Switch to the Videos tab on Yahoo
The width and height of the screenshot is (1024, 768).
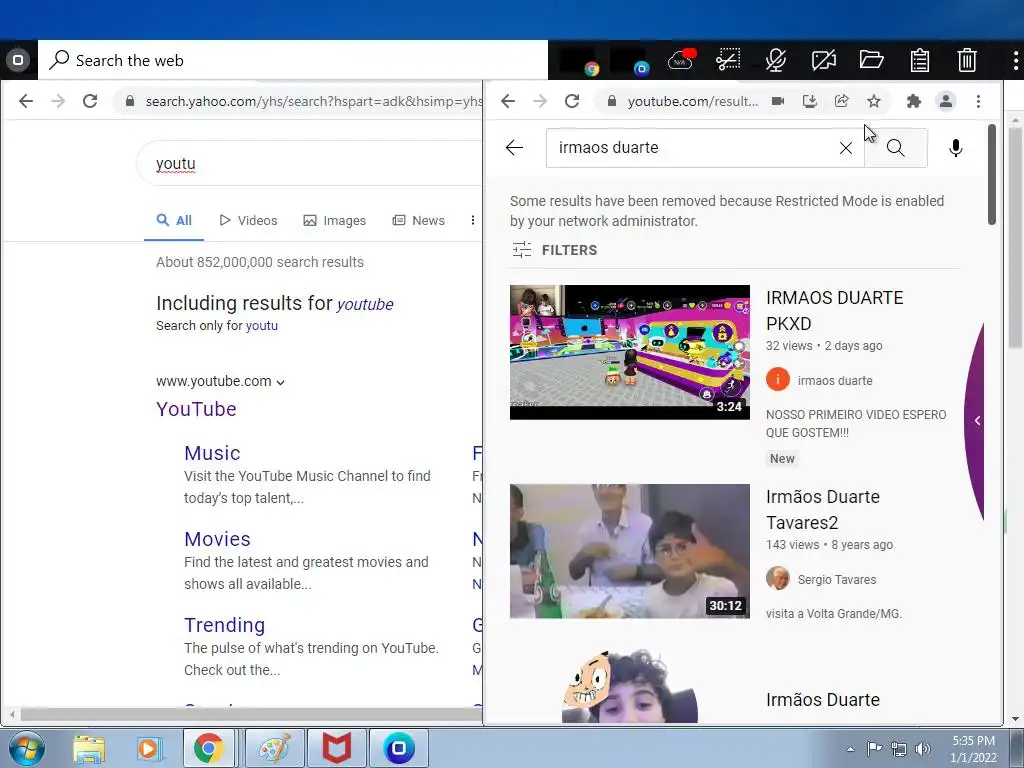(x=248, y=221)
